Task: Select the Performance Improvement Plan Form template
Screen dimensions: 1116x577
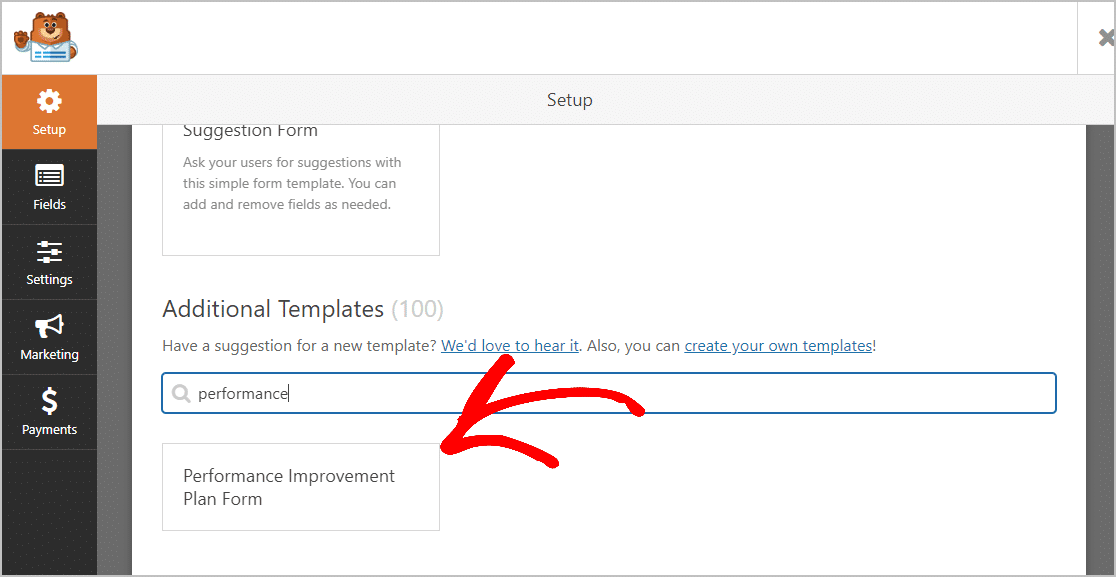Action: [x=300, y=487]
